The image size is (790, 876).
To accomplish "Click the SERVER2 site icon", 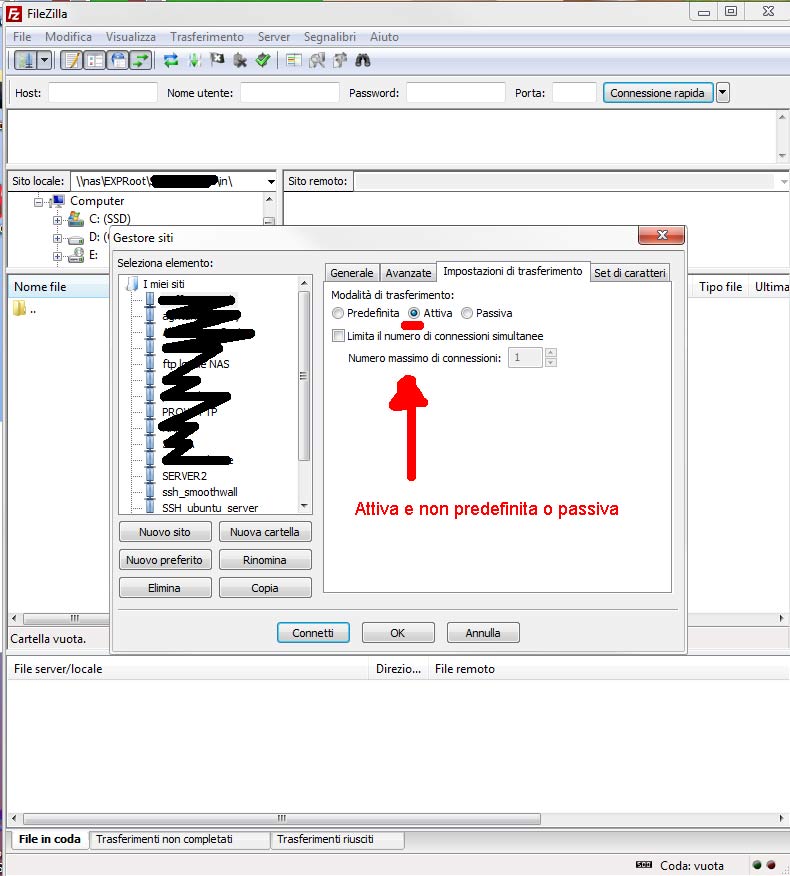I will pyautogui.click(x=150, y=476).
